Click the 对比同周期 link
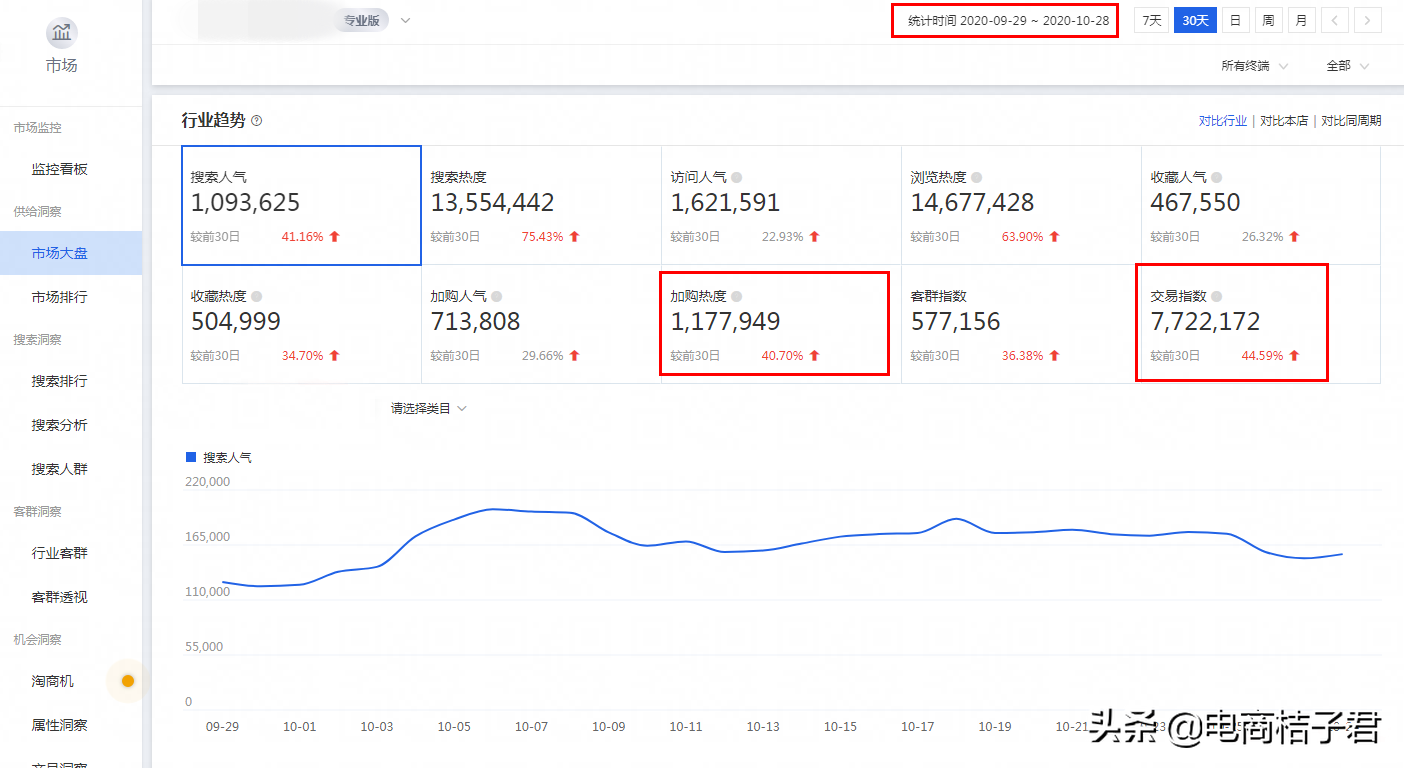1404x768 pixels. pyautogui.click(x=1351, y=121)
